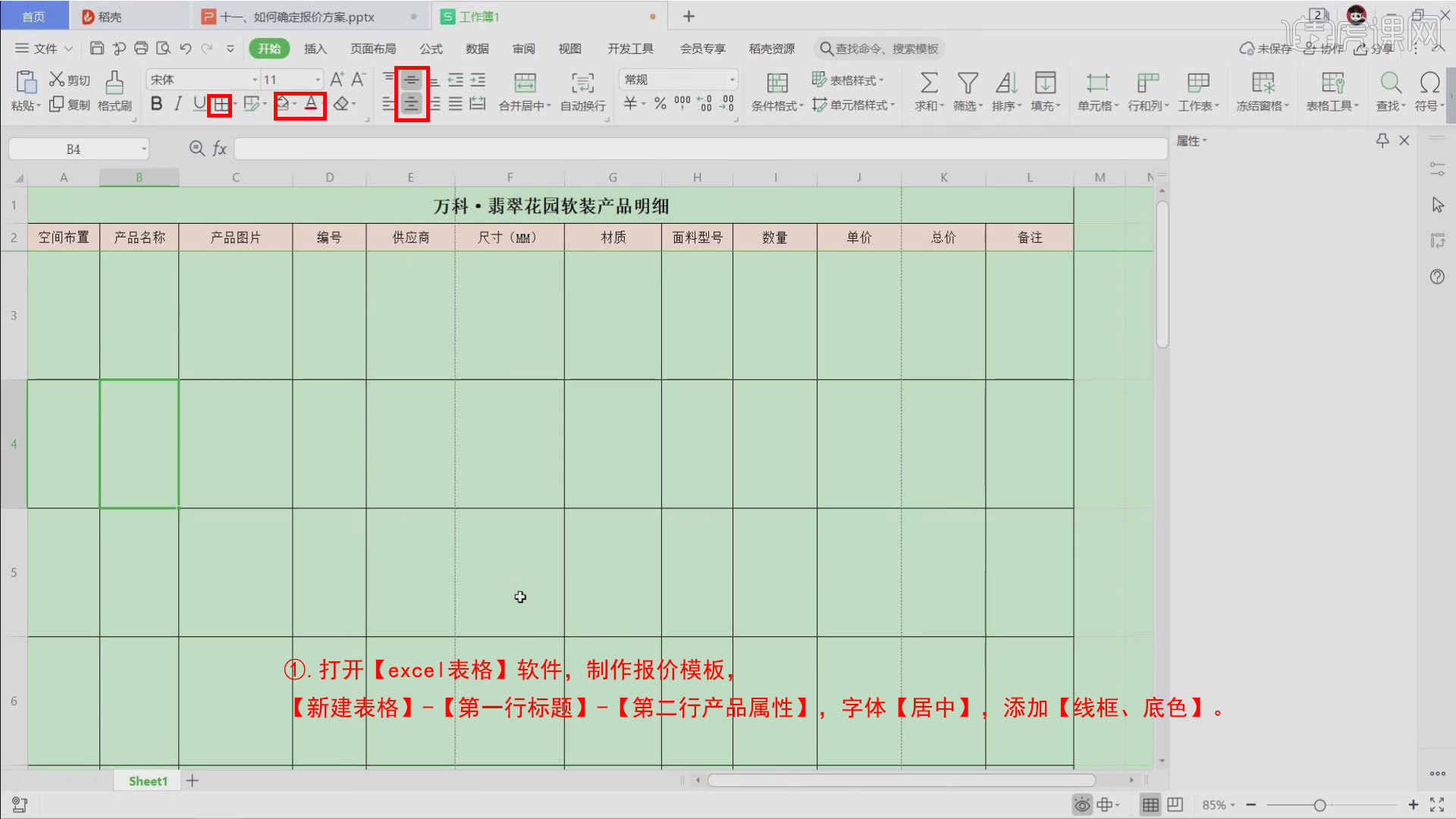Open the Table Style (表格样式) dropdown

848,80
